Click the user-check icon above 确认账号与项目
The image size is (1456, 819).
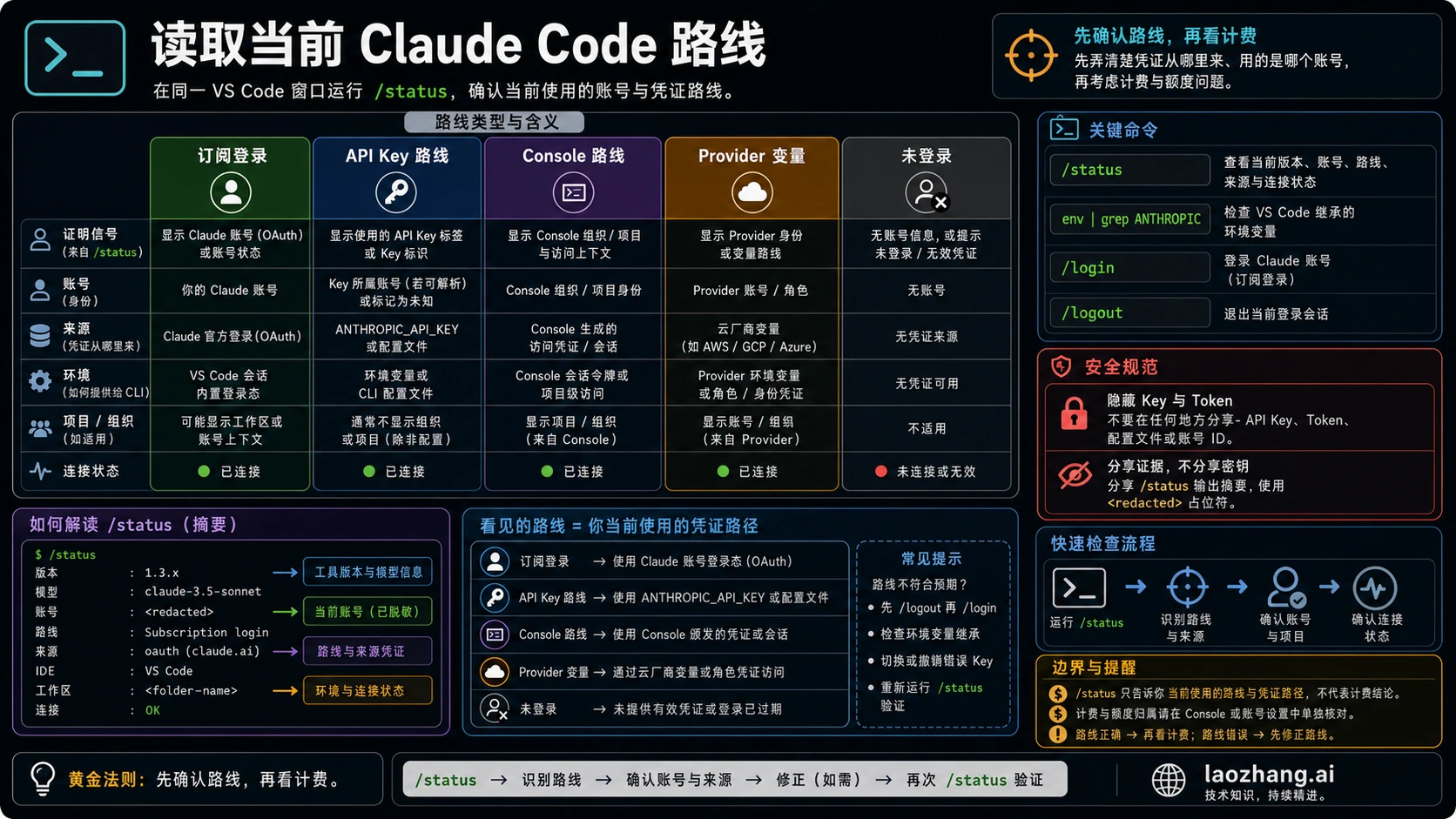(1286, 587)
